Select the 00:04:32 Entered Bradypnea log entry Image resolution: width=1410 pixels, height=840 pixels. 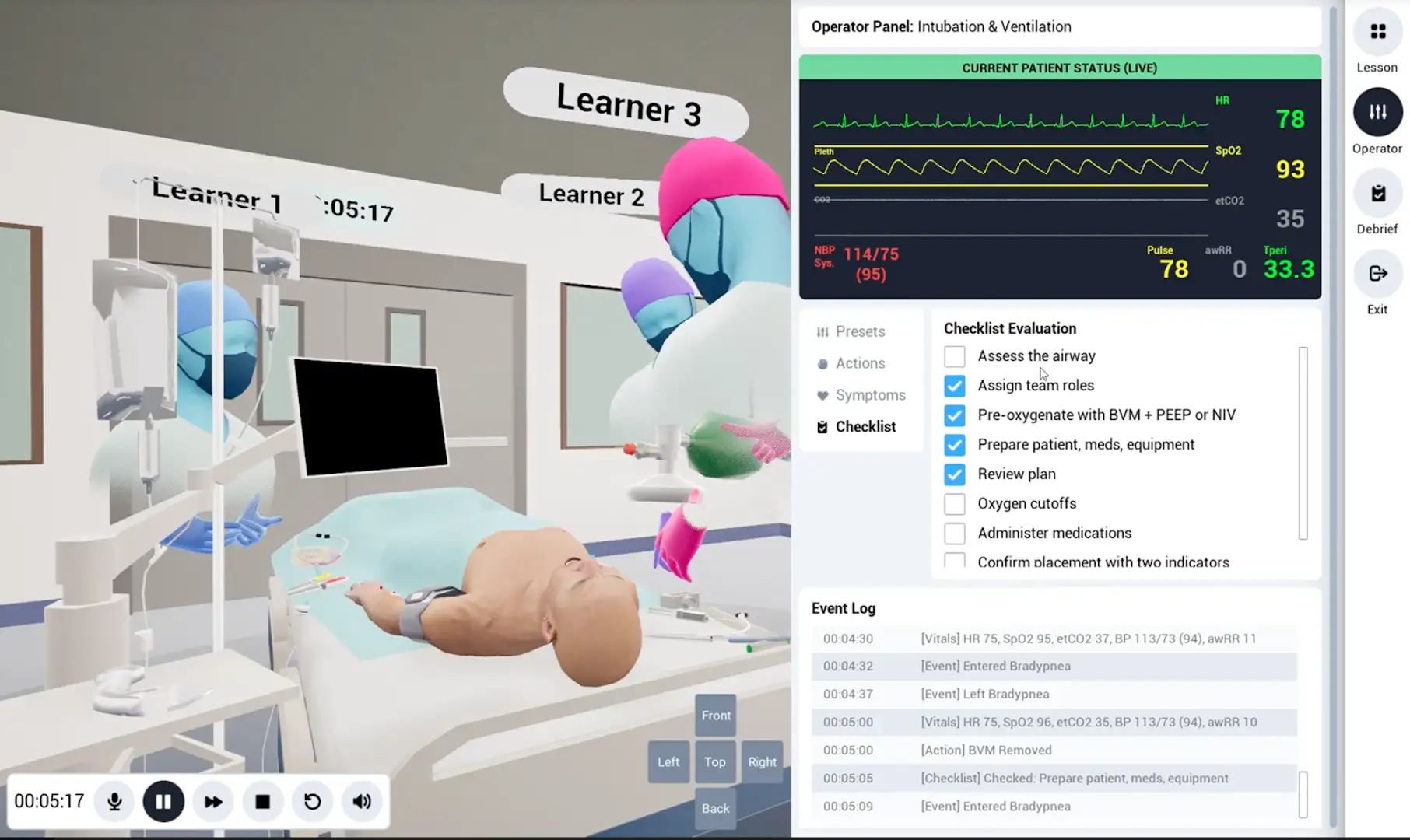click(x=1054, y=666)
